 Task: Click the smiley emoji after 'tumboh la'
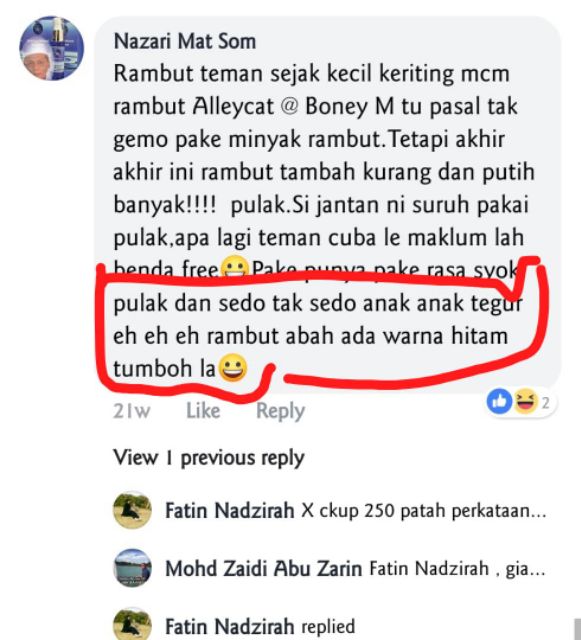coord(233,368)
